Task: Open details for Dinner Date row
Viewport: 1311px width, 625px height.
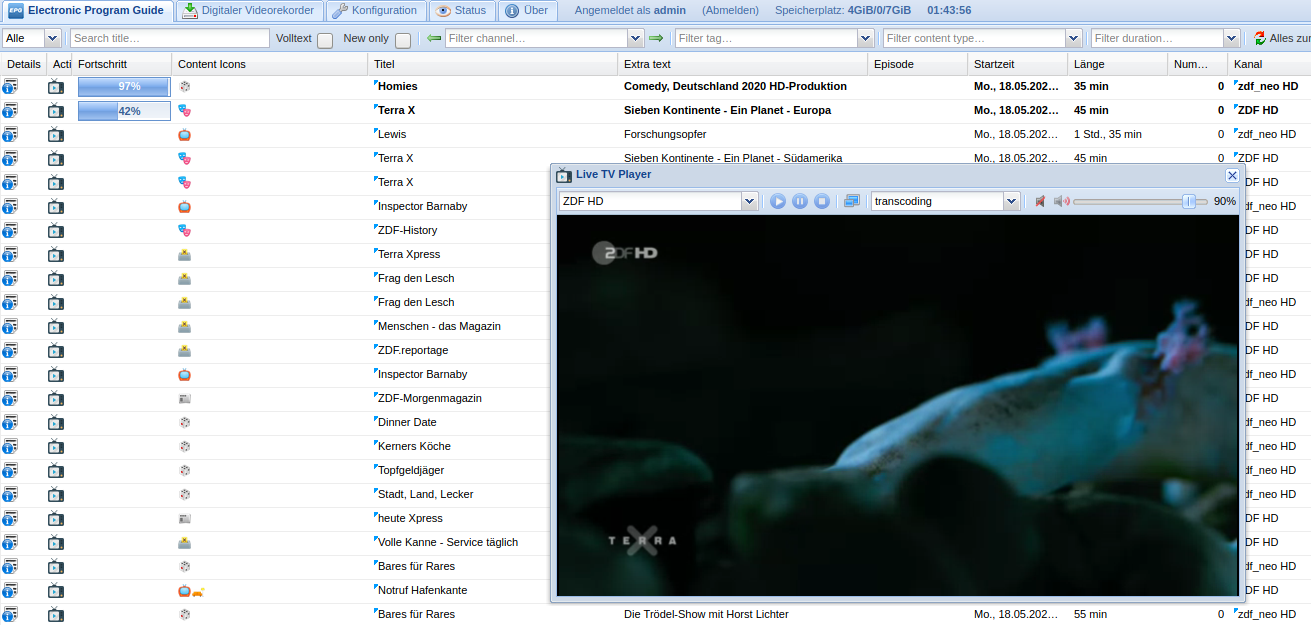Action: (10, 422)
